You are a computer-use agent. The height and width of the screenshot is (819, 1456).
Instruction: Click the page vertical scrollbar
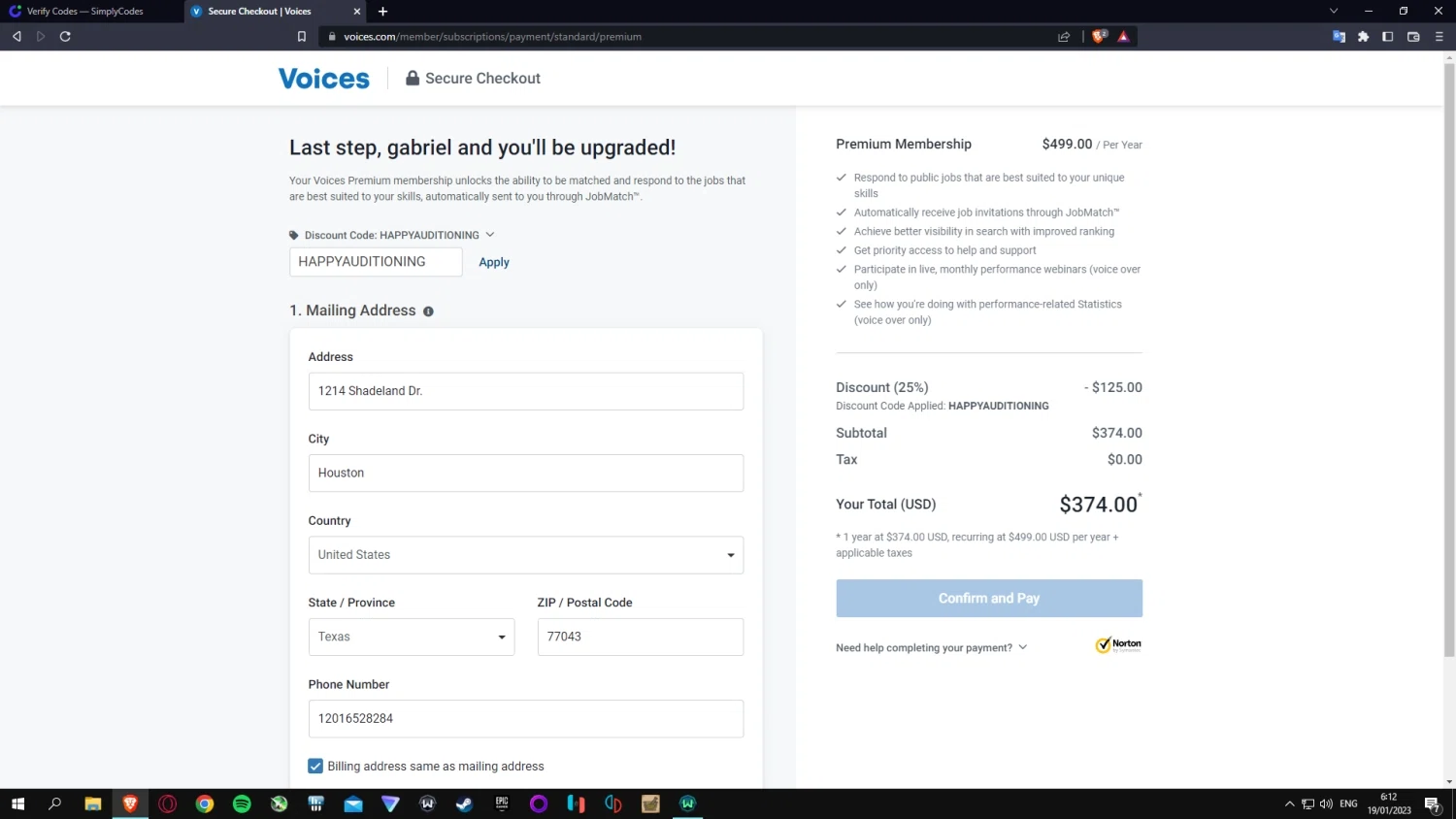tap(1449, 359)
